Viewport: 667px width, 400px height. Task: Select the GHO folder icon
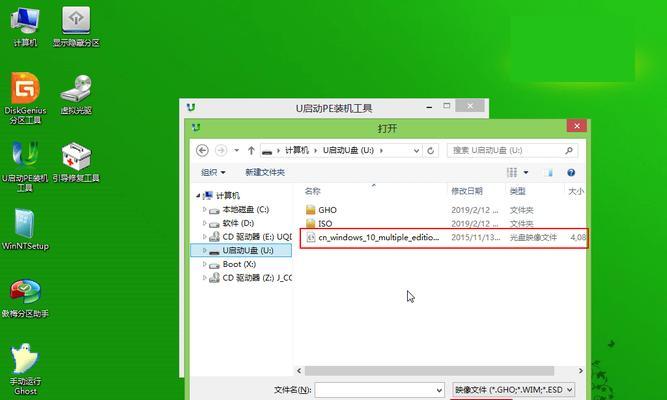pyautogui.click(x=311, y=209)
